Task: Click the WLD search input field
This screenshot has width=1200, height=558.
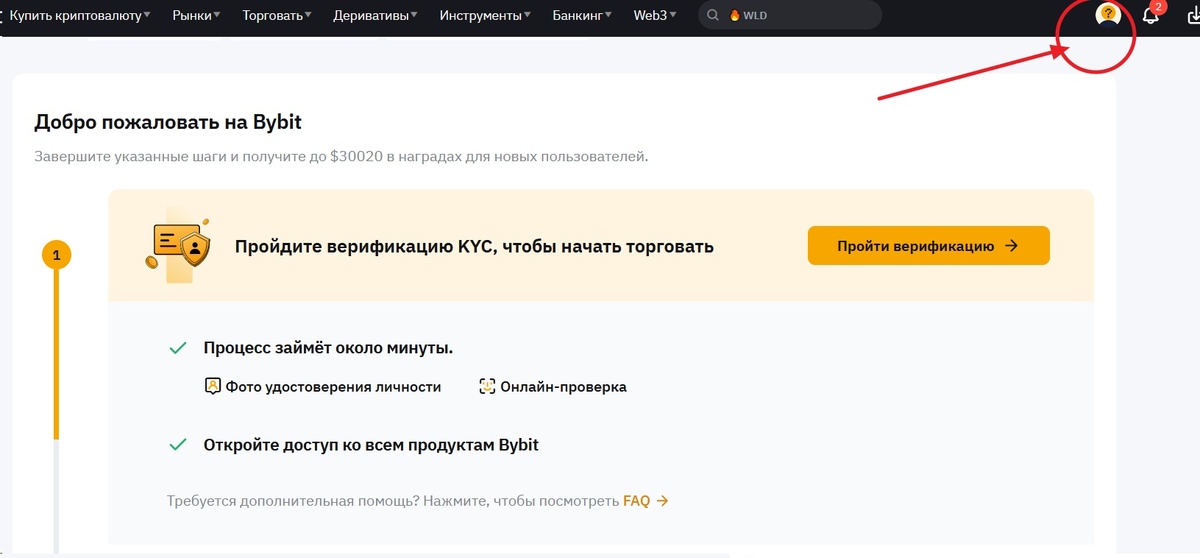Action: (x=790, y=15)
